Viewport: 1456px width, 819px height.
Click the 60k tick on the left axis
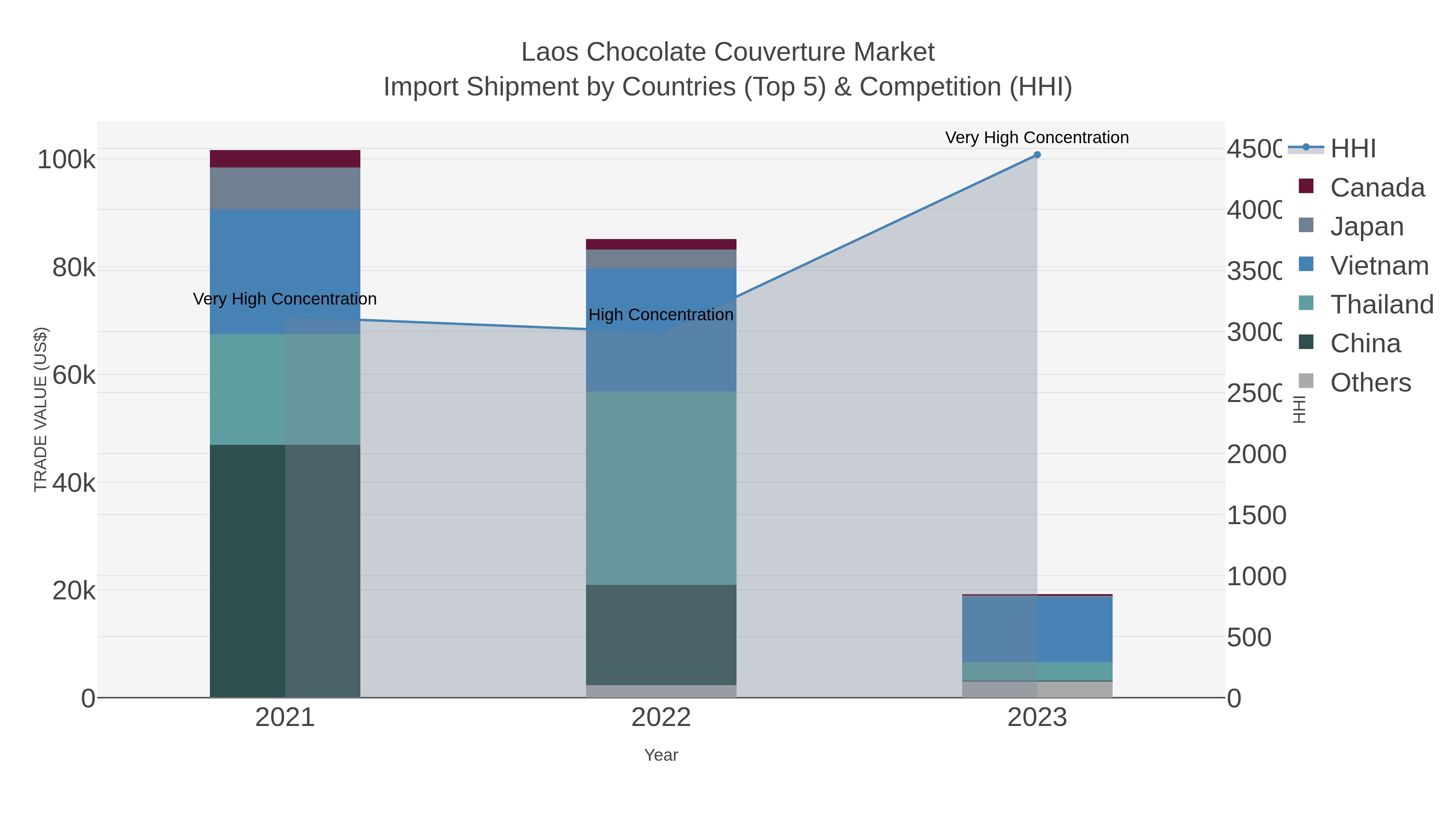pyautogui.click(x=74, y=375)
